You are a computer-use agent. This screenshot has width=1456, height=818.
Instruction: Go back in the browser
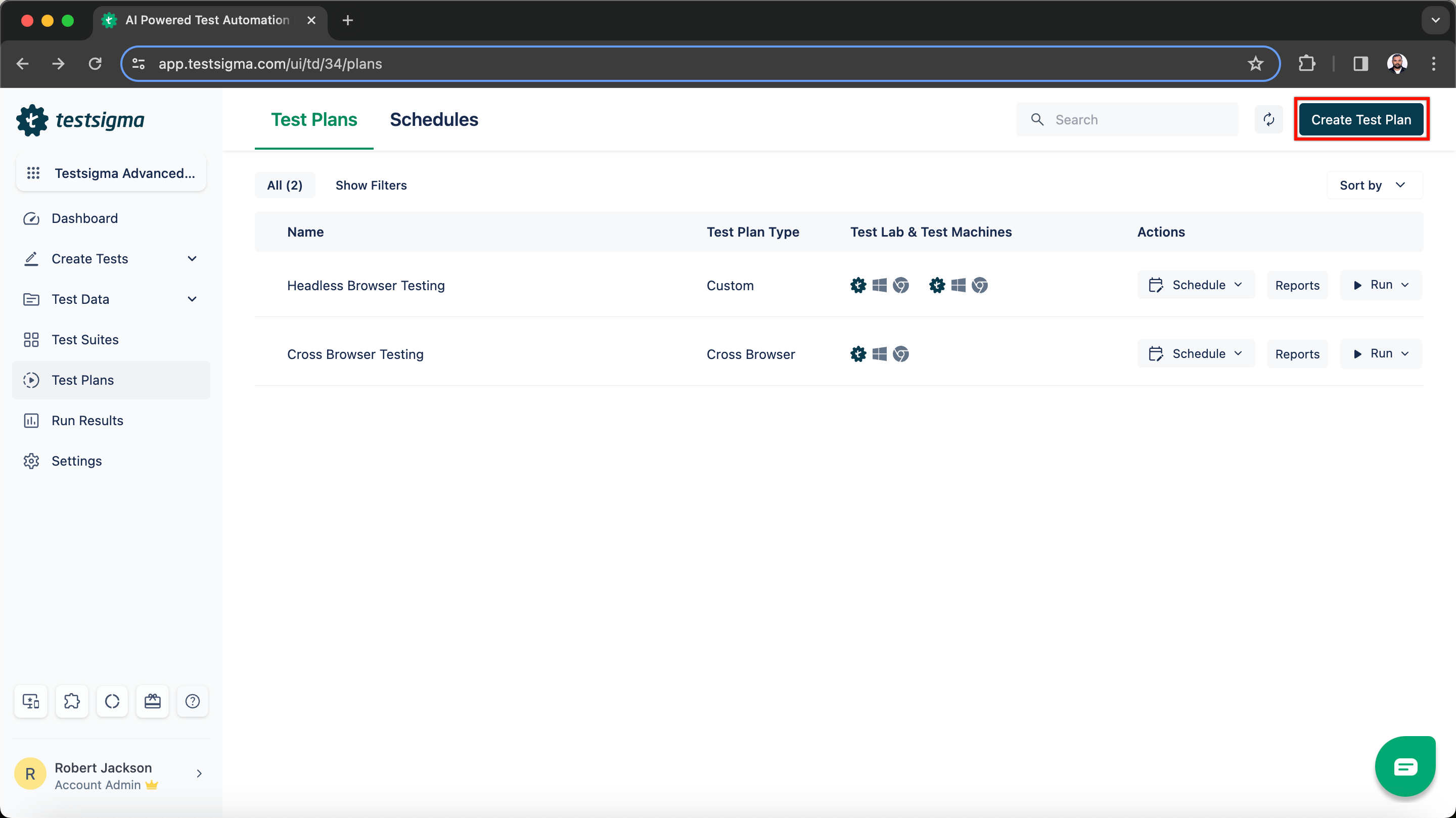pos(23,63)
